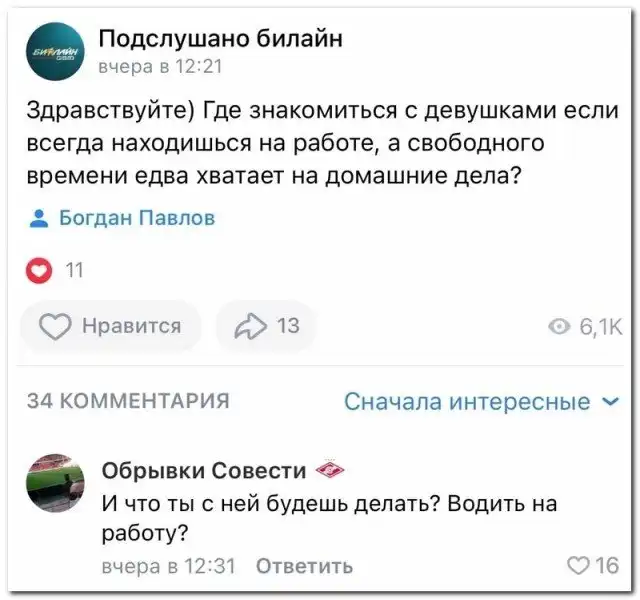
Task: Like the post with Нравится button
Action: 111,326
